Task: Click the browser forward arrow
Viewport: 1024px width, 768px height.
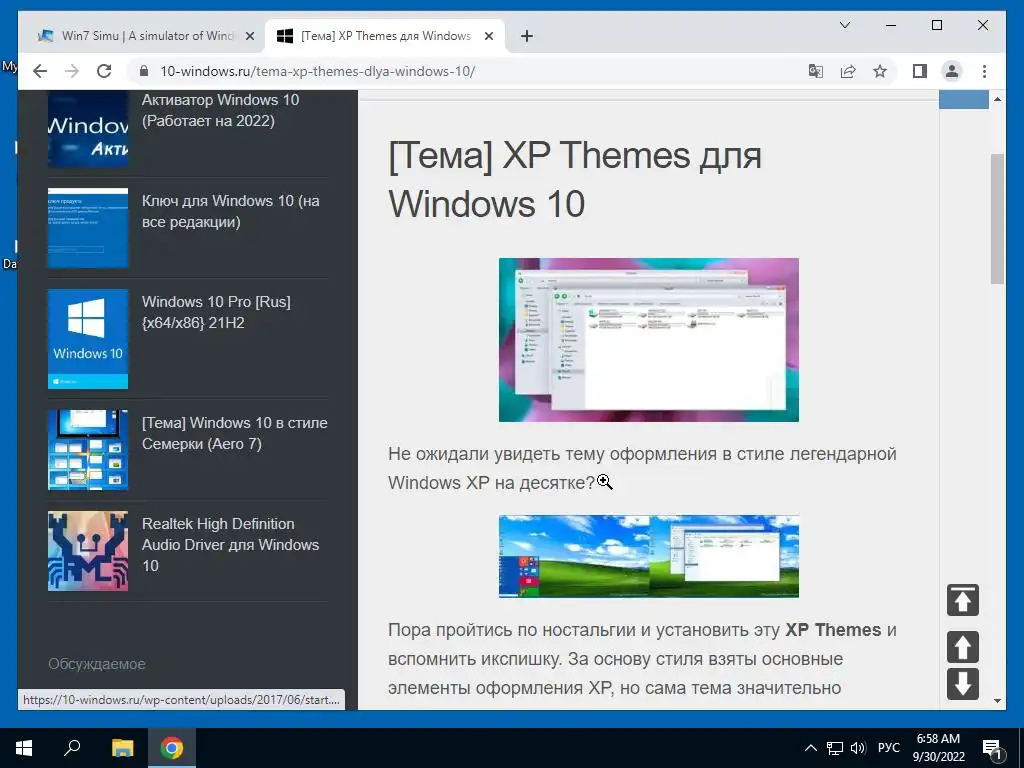Action: (x=72, y=71)
